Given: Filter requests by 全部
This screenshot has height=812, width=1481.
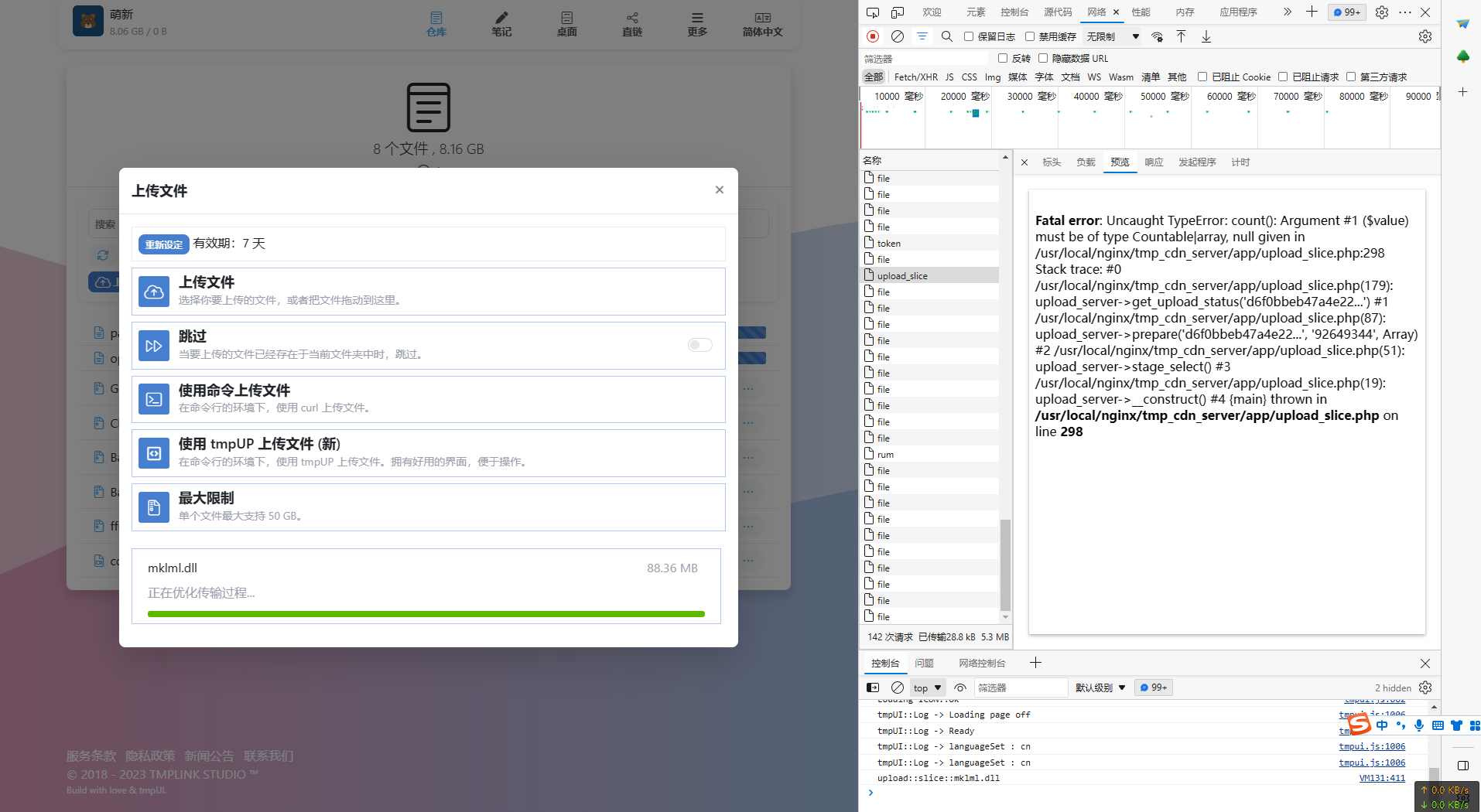Looking at the screenshot, I should (x=874, y=77).
